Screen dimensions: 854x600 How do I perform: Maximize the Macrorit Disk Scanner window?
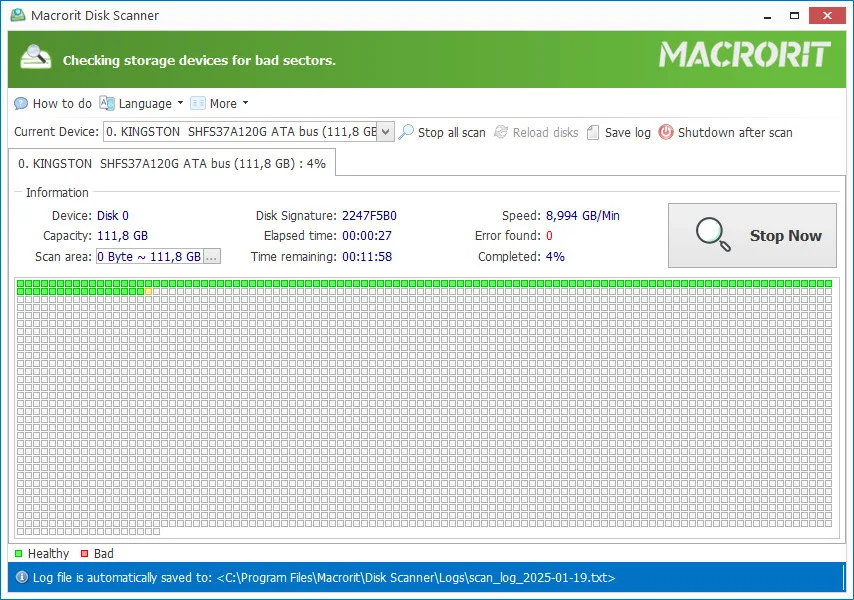point(795,16)
